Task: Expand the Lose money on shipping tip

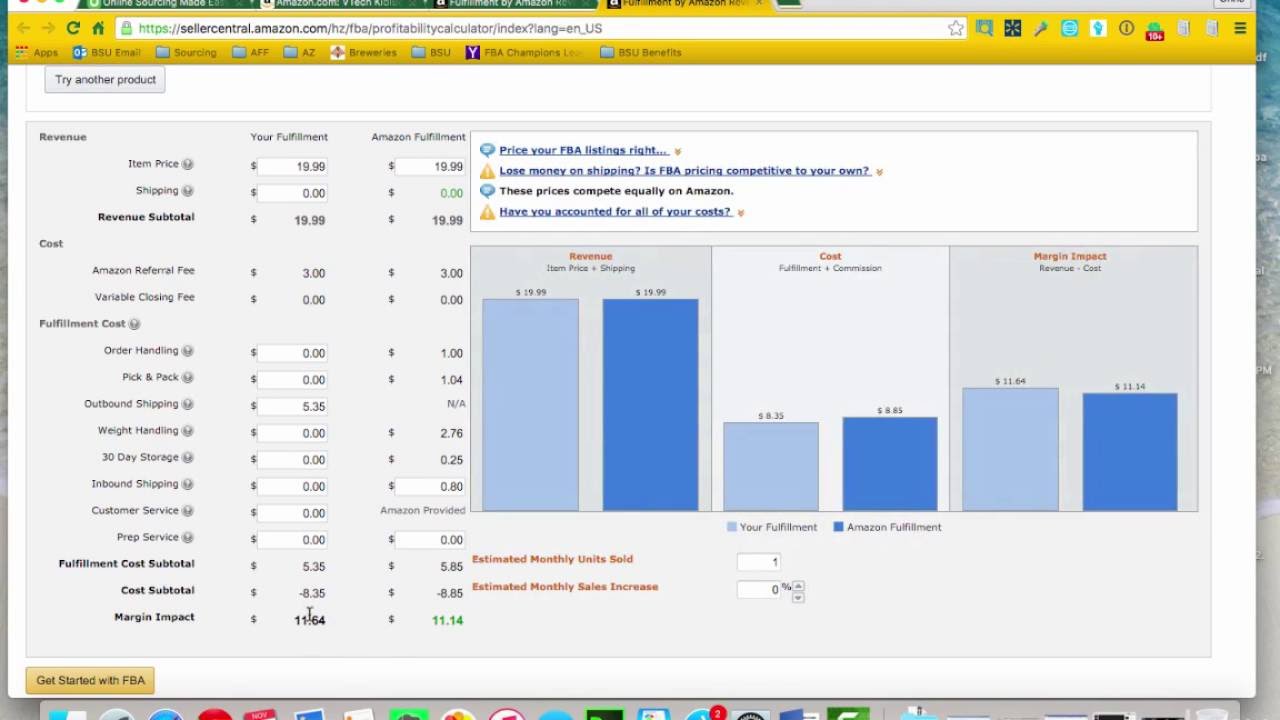Action: (x=880, y=172)
